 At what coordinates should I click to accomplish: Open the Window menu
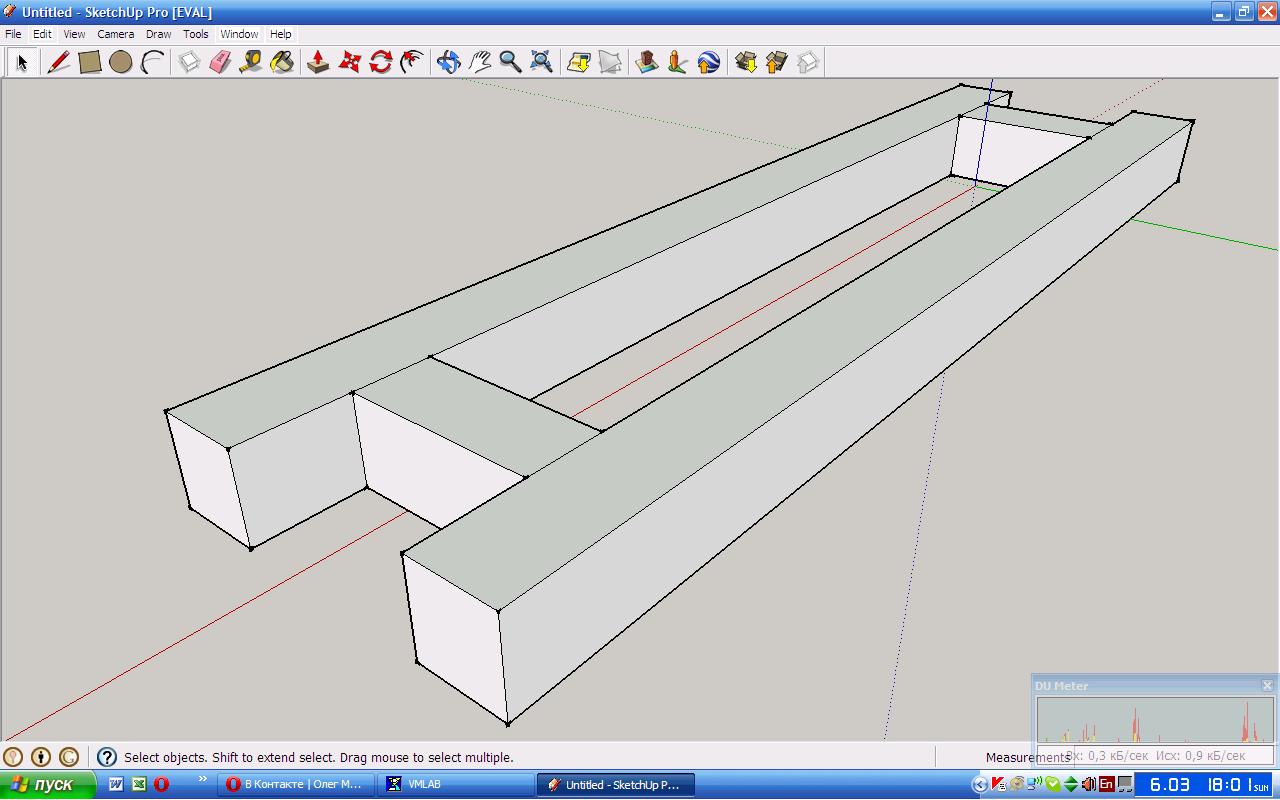tap(239, 34)
